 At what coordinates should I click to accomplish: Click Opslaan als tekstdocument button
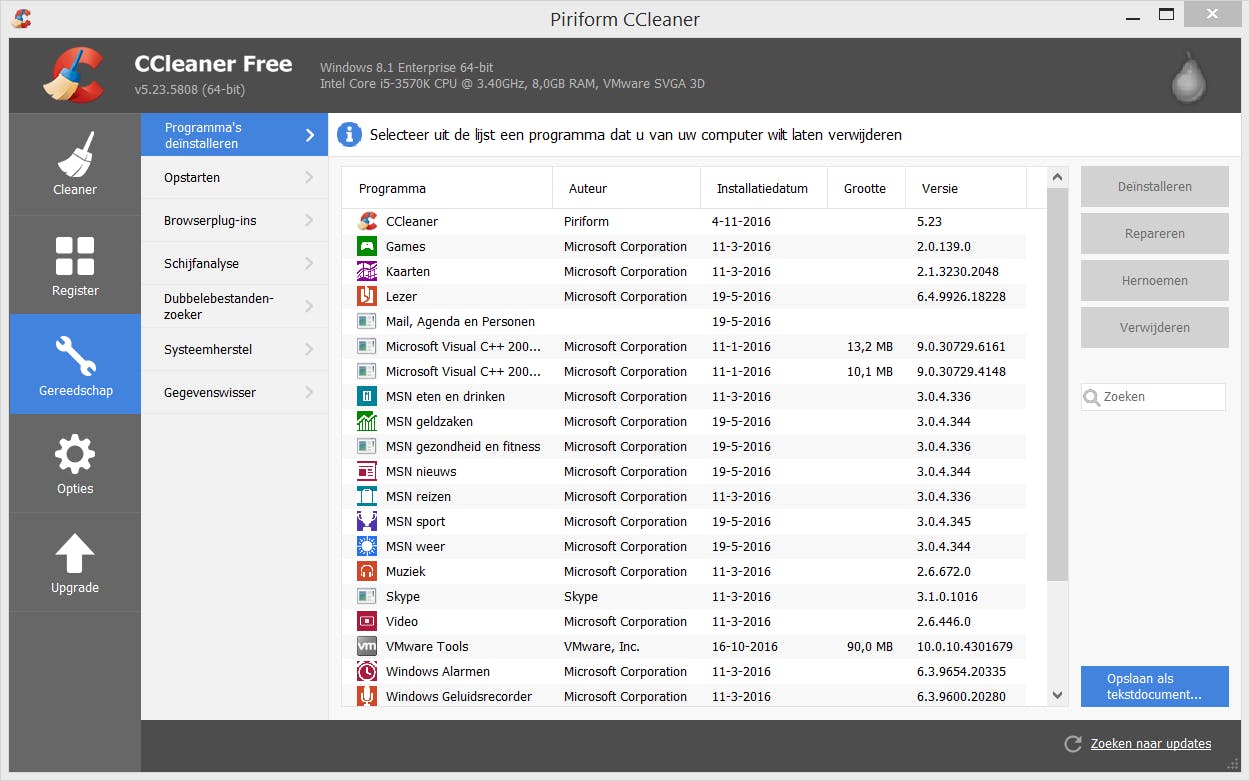pyautogui.click(x=1154, y=686)
